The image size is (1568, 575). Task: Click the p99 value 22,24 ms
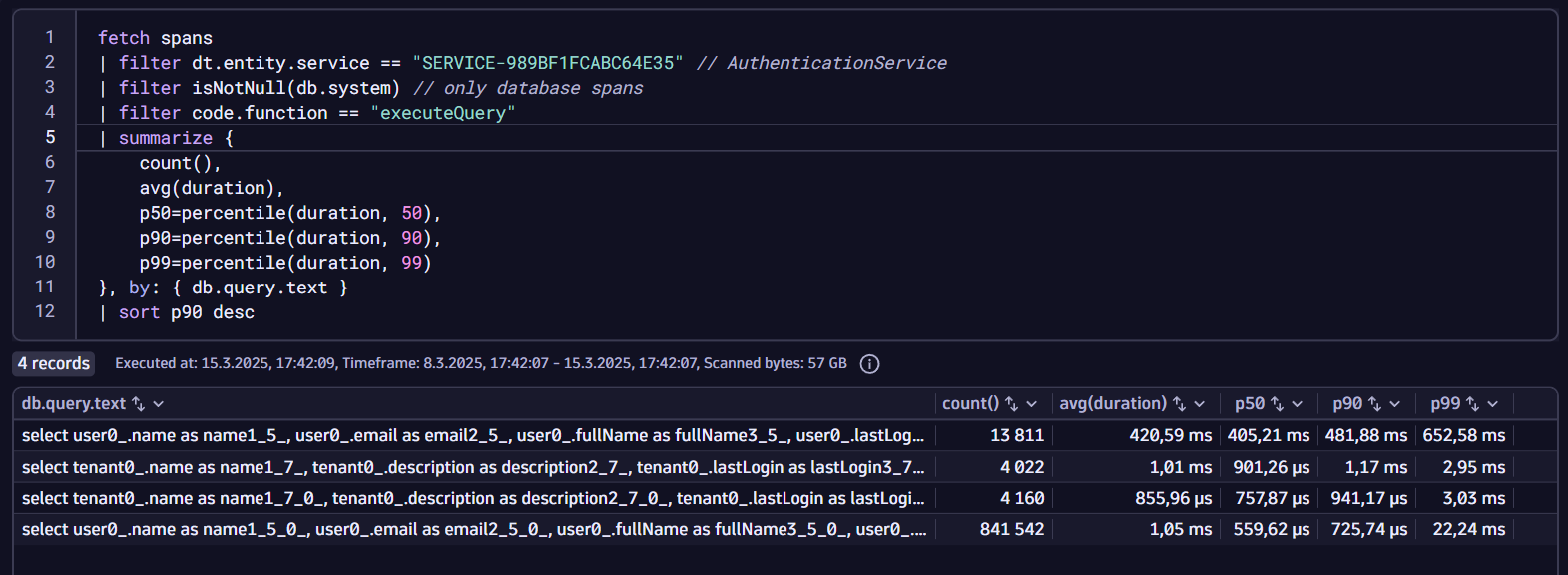tap(1469, 529)
